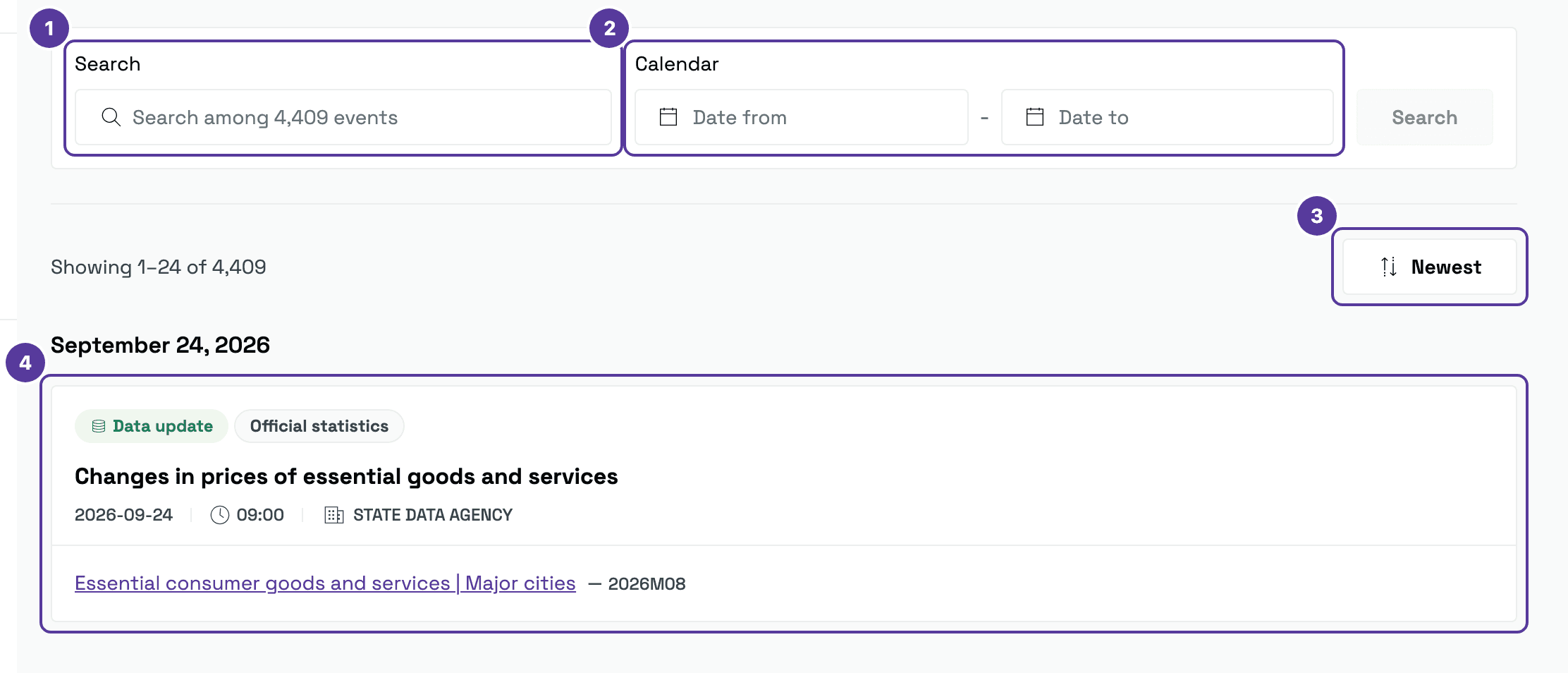The image size is (1568, 673).
Task: Focus the Search among 4,409 events field
Action: [x=343, y=117]
